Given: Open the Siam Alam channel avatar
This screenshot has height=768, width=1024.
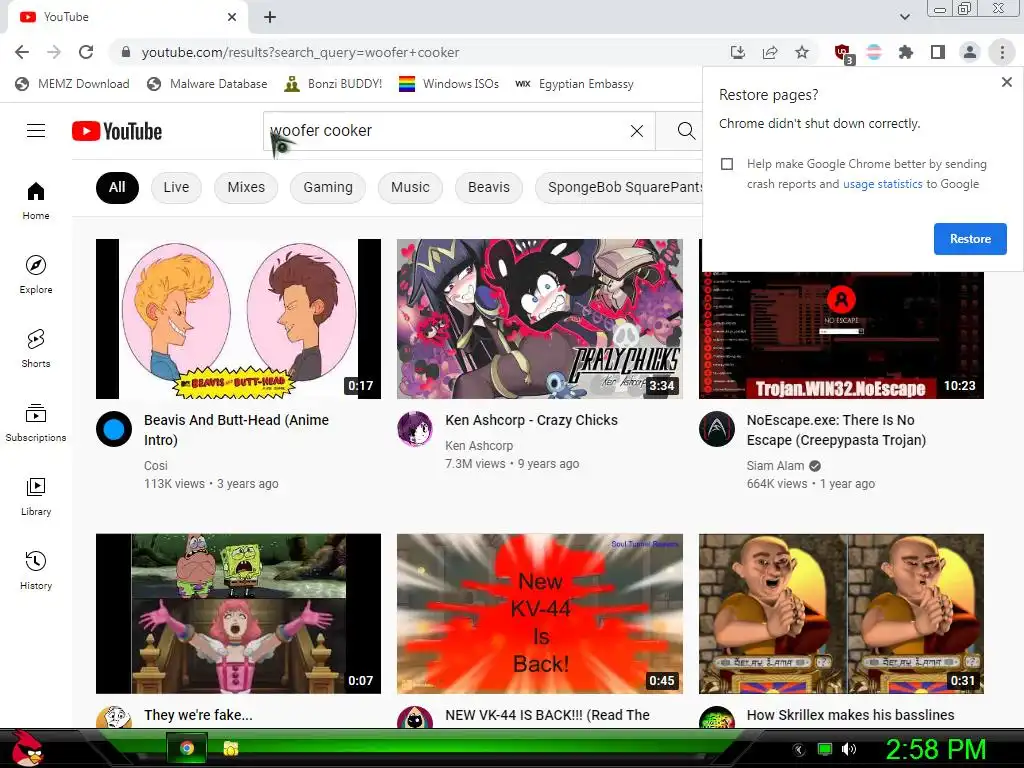Looking at the screenshot, I should [x=716, y=429].
